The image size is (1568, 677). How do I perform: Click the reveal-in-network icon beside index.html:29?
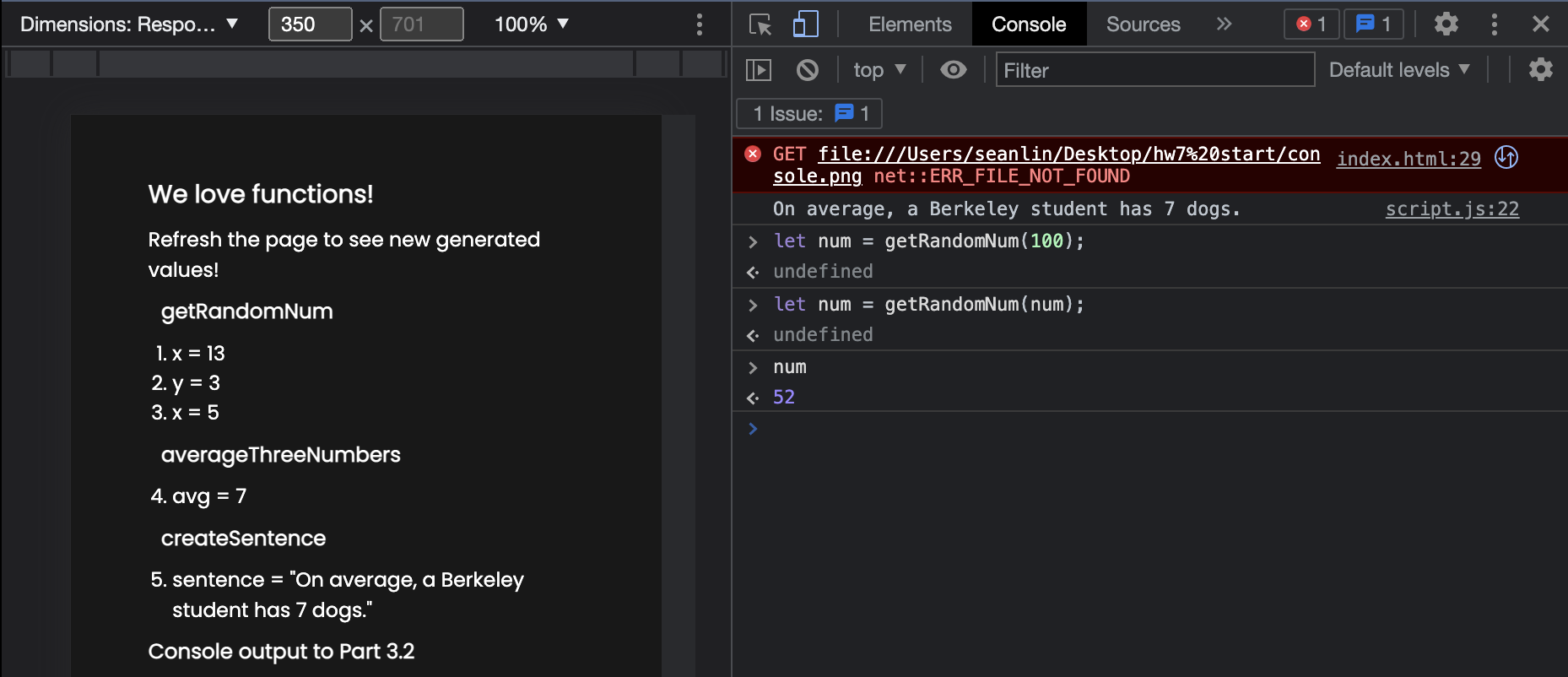tap(1506, 158)
